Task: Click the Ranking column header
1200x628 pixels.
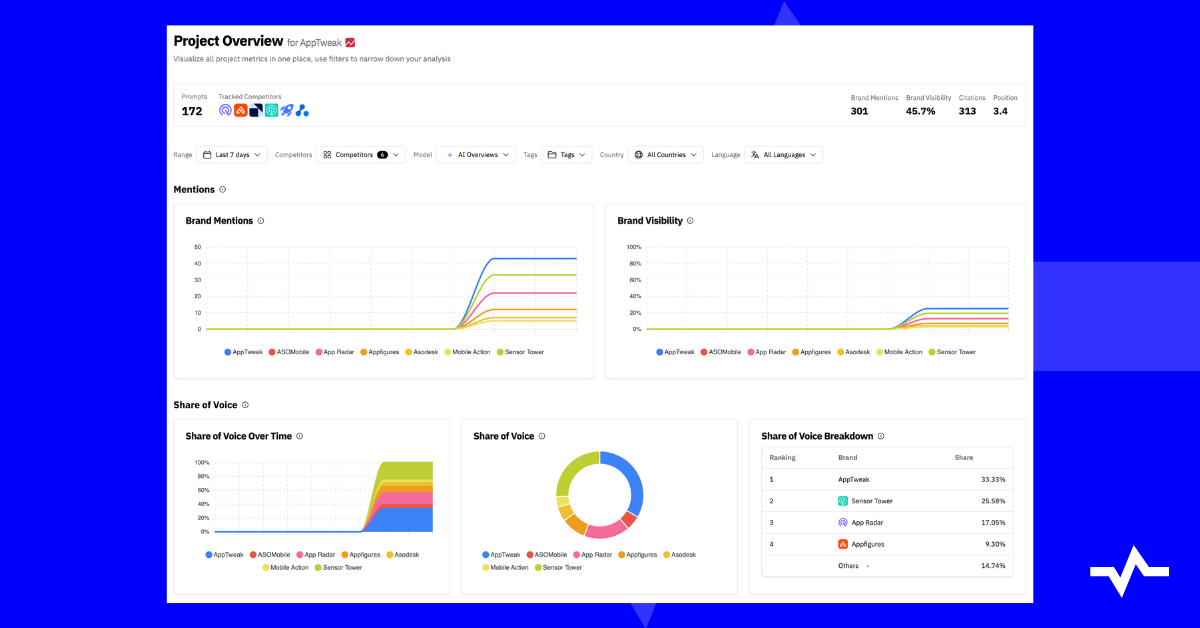Action: click(x=783, y=458)
